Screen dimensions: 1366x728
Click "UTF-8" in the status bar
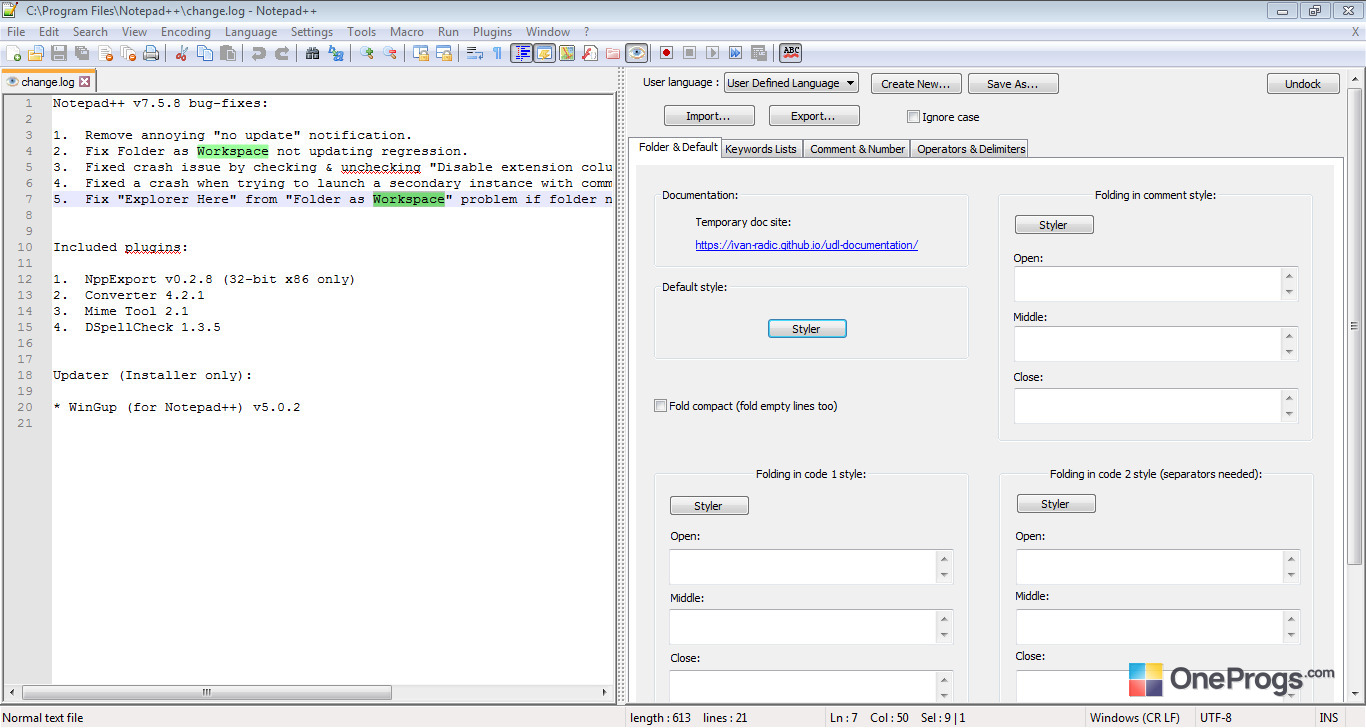pos(1216,718)
